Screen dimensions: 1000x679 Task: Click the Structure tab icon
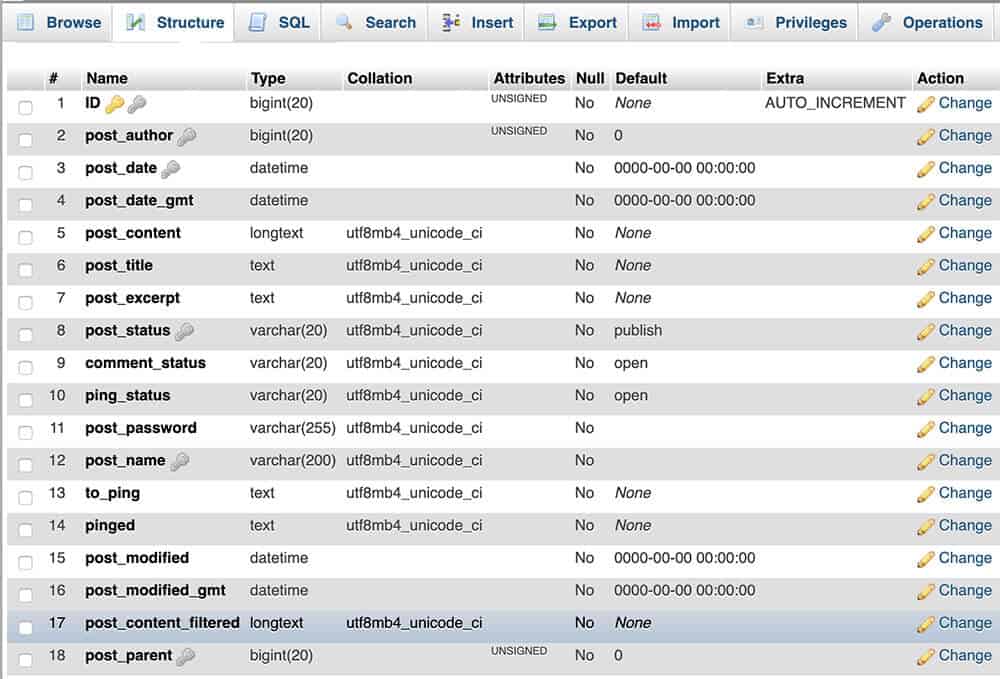[x=135, y=22]
